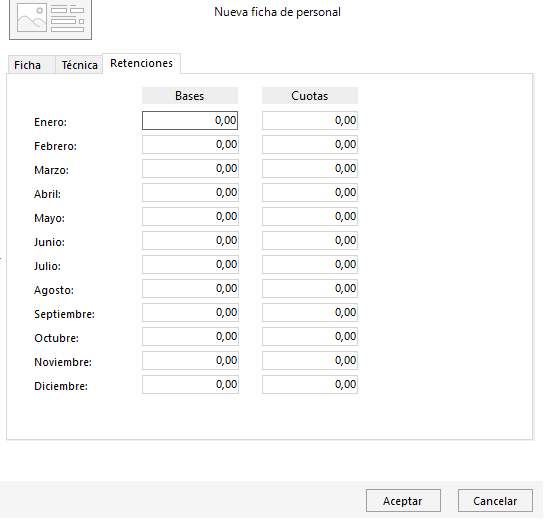Viewport: 545px width, 523px height.
Task: Click the Enero Cuotas field
Action: pyautogui.click(x=310, y=121)
